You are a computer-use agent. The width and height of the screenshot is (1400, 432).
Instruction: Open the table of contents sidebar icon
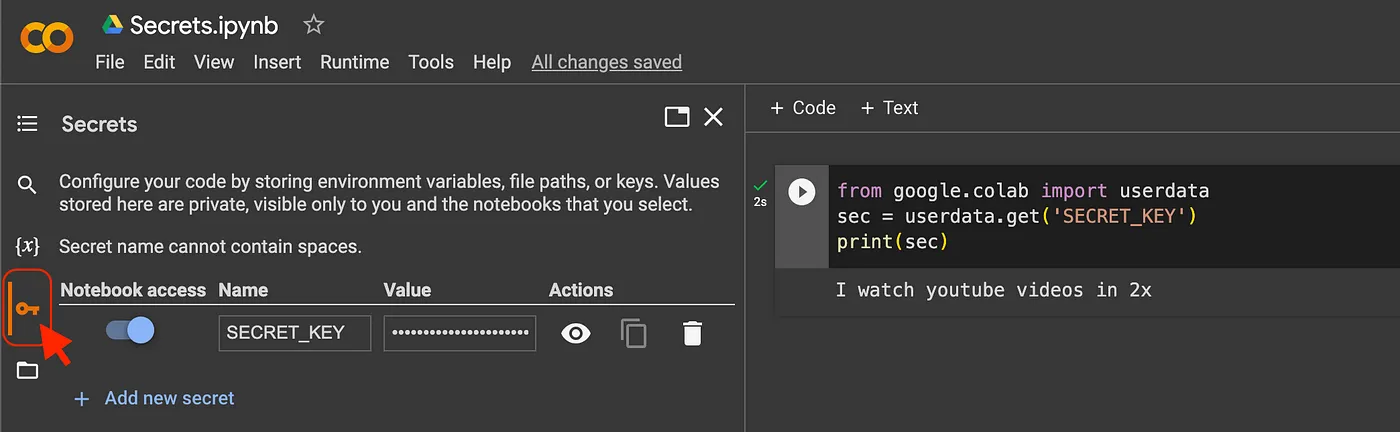click(x=27, y=124)
